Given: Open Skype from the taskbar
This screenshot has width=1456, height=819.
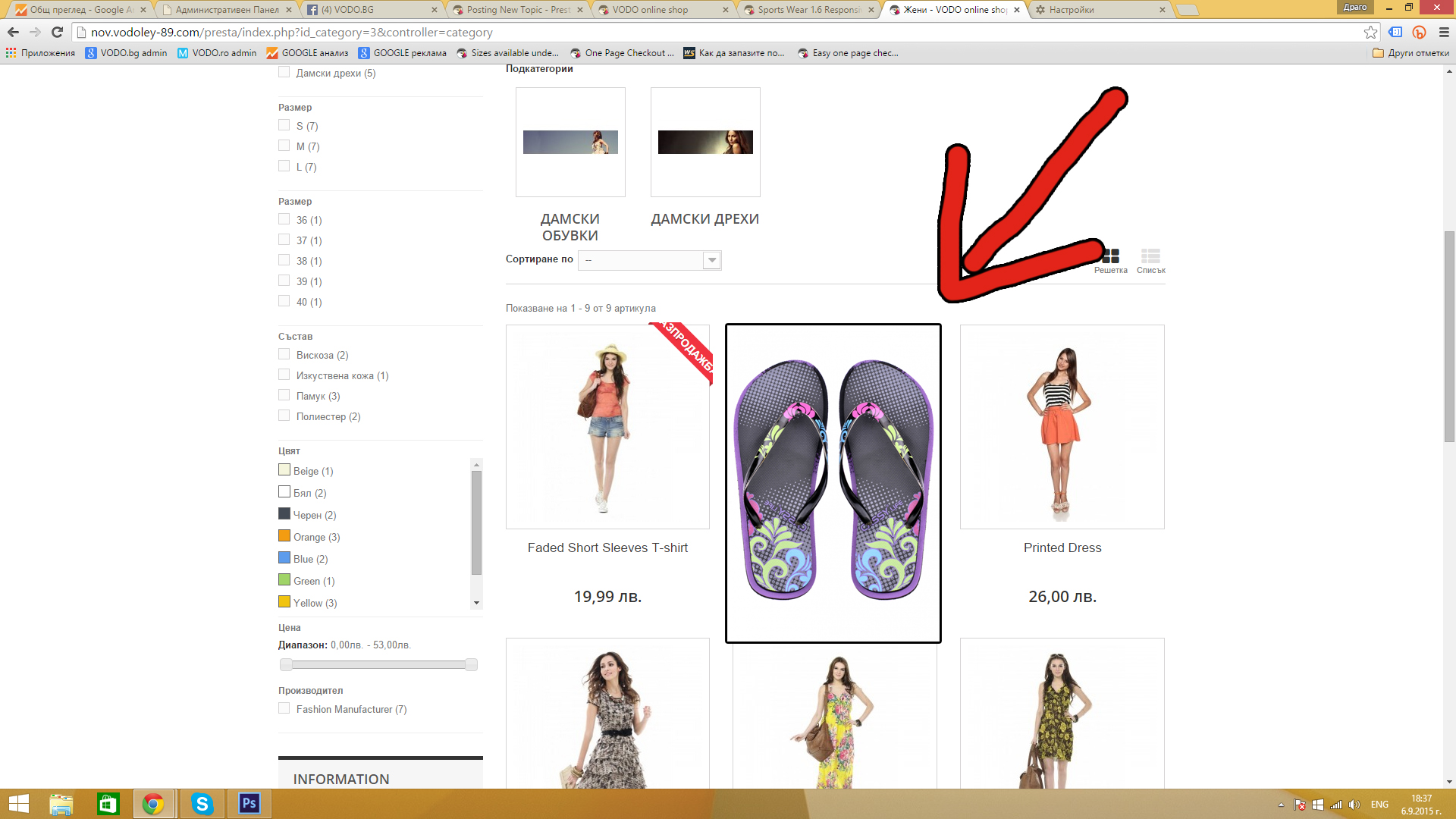Looking at the screenshot, I should pos(202,803).
